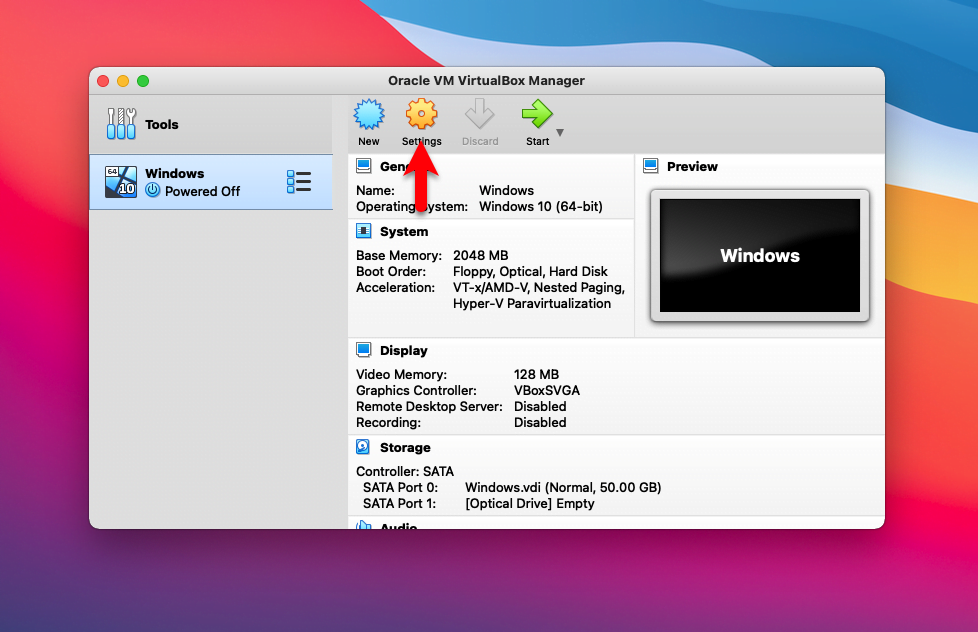Open the System section heading
Viewport: 978px width, 632px height.
404,231
